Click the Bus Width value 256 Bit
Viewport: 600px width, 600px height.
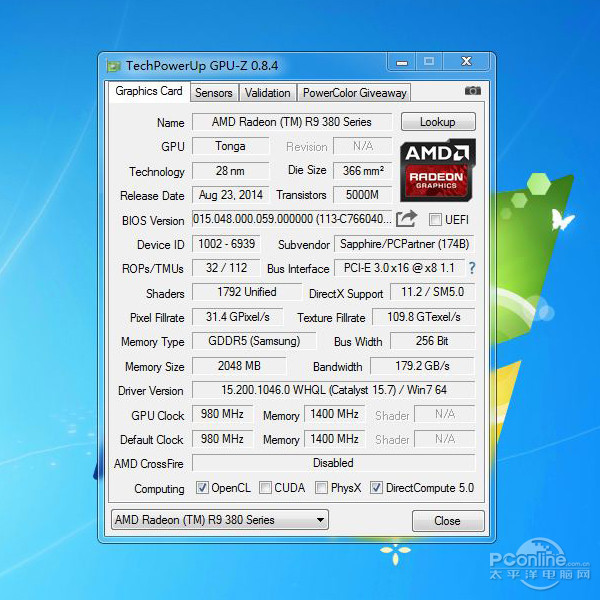[x=432, y=341]
